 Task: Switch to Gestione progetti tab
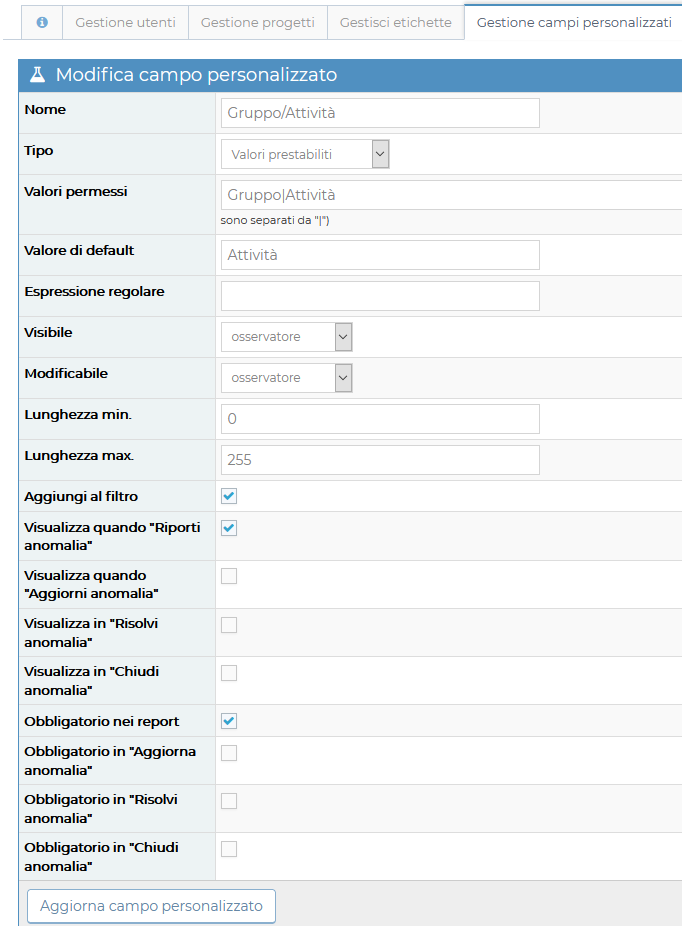click(257, 22)
